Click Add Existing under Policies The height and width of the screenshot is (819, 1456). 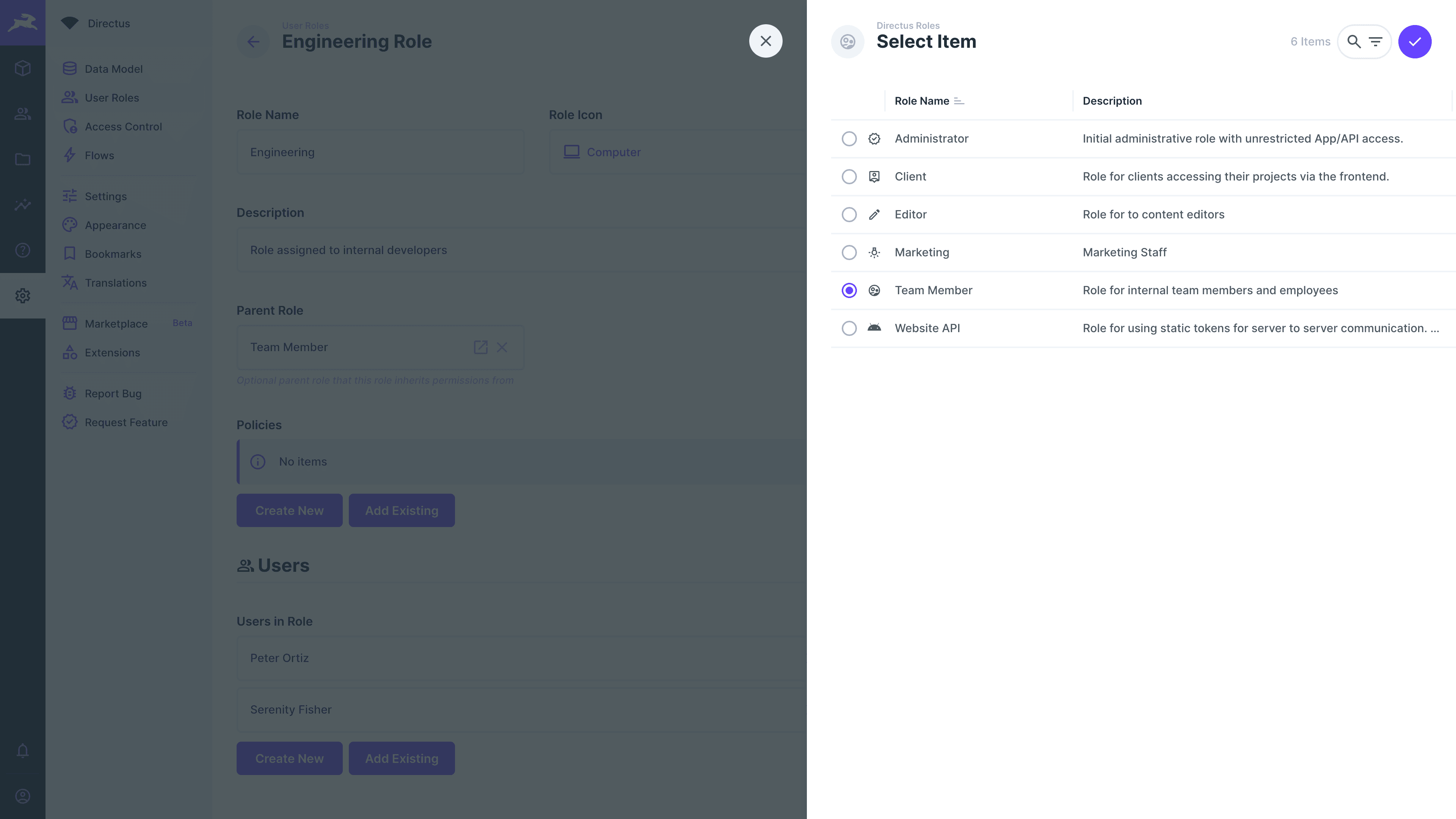401,510
